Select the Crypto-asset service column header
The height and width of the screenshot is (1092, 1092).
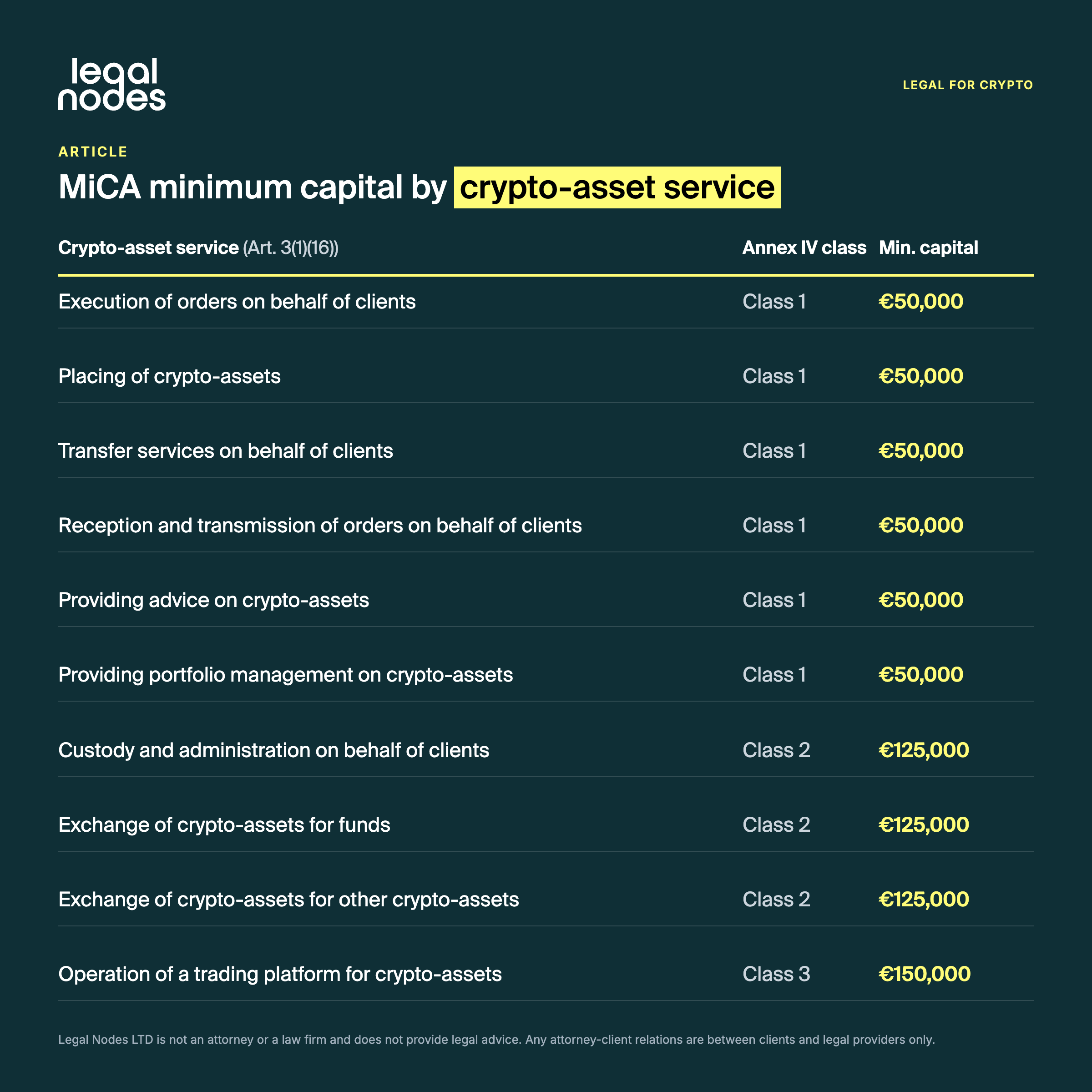pos(198,248)
